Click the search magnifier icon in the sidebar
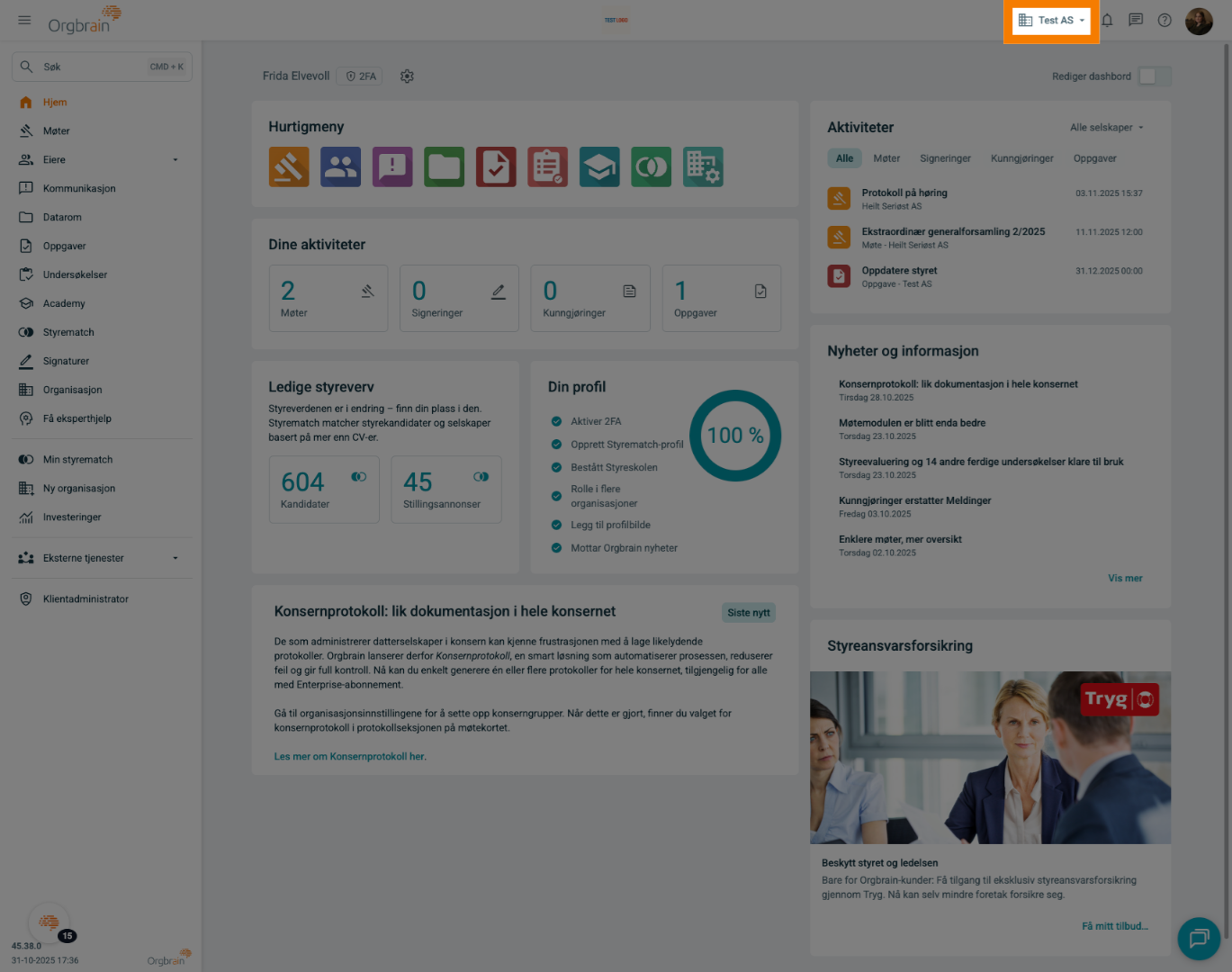The image size is (1232, 972). pyautogui.click(x=27, y=67)
